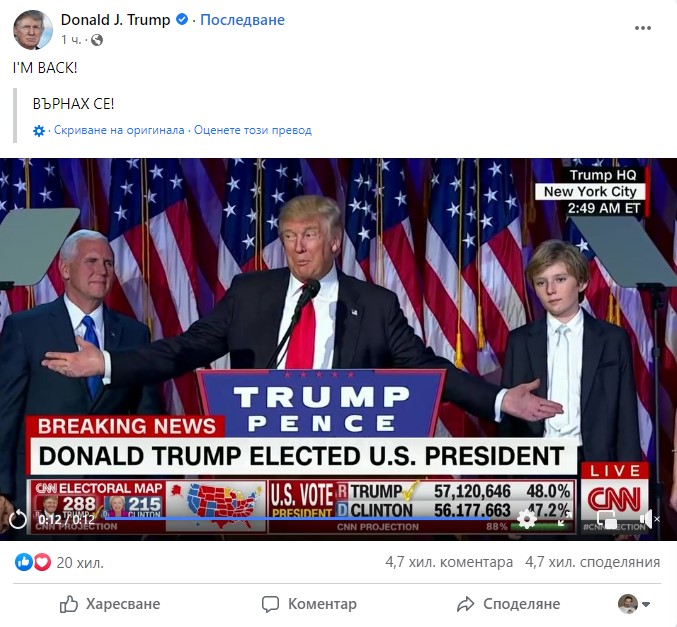Screen dimensions: 677x627
Task: Follow the page via Последване link
Action: (x=242, y=20)
